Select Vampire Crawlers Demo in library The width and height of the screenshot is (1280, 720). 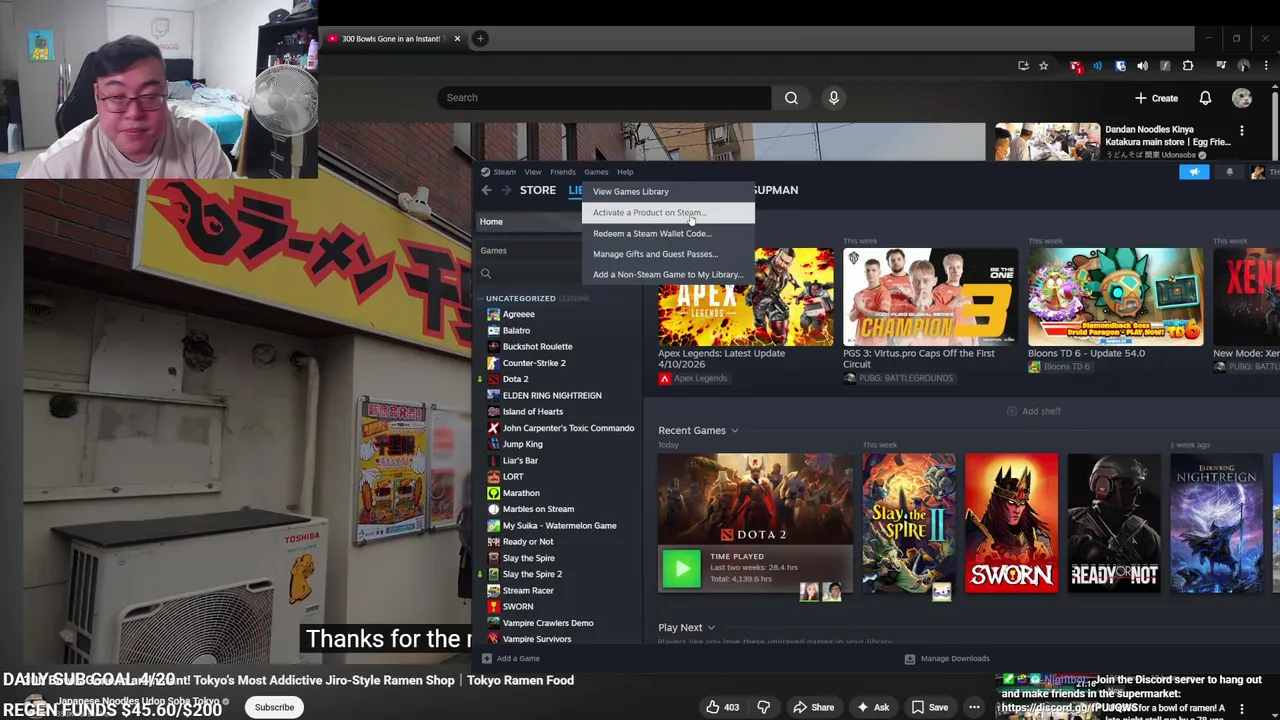pyautogui.click(x=547, y=623)
